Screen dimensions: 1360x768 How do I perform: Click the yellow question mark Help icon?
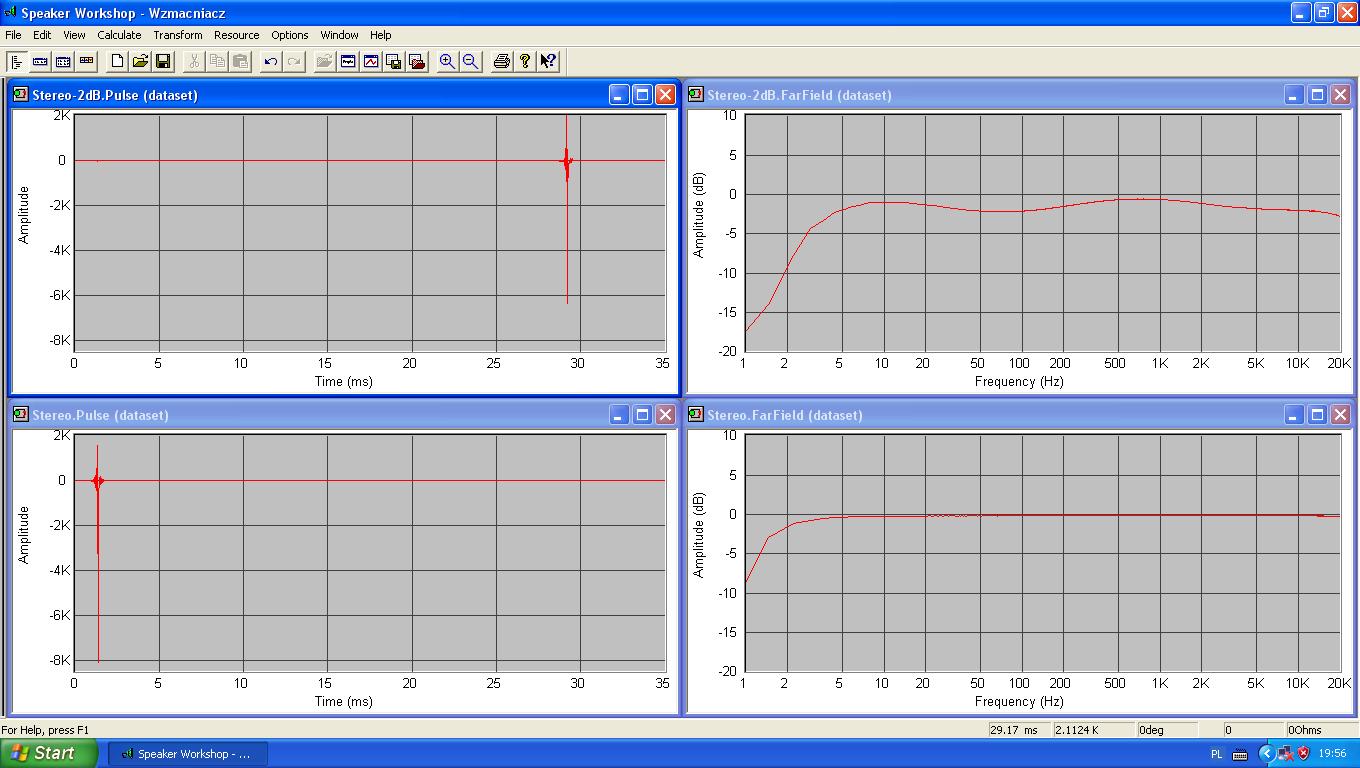click(x=525, y=61)
